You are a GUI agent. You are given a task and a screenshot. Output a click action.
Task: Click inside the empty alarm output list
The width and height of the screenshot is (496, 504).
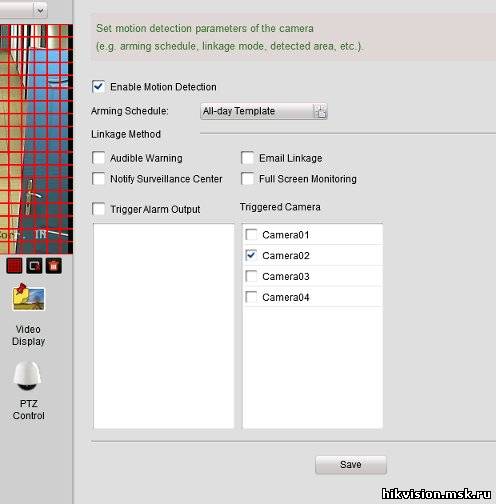point(164,326)
